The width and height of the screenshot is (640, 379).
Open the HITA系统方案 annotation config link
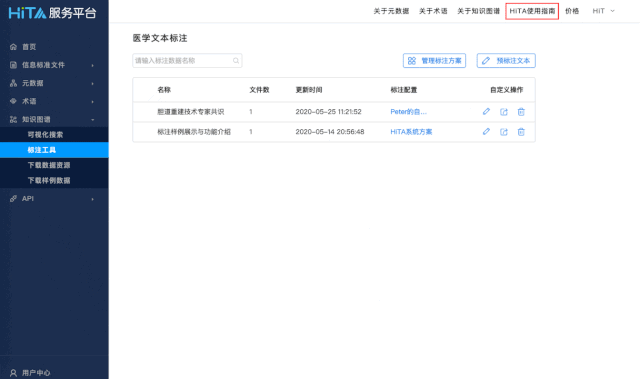(x=411, y=132)
